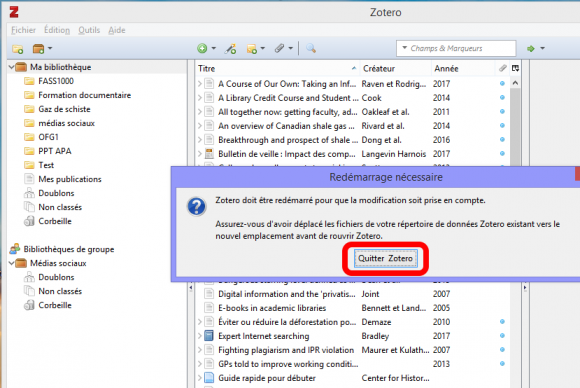
Task: Select the OFG1 collection
Action: pos(48,137)
